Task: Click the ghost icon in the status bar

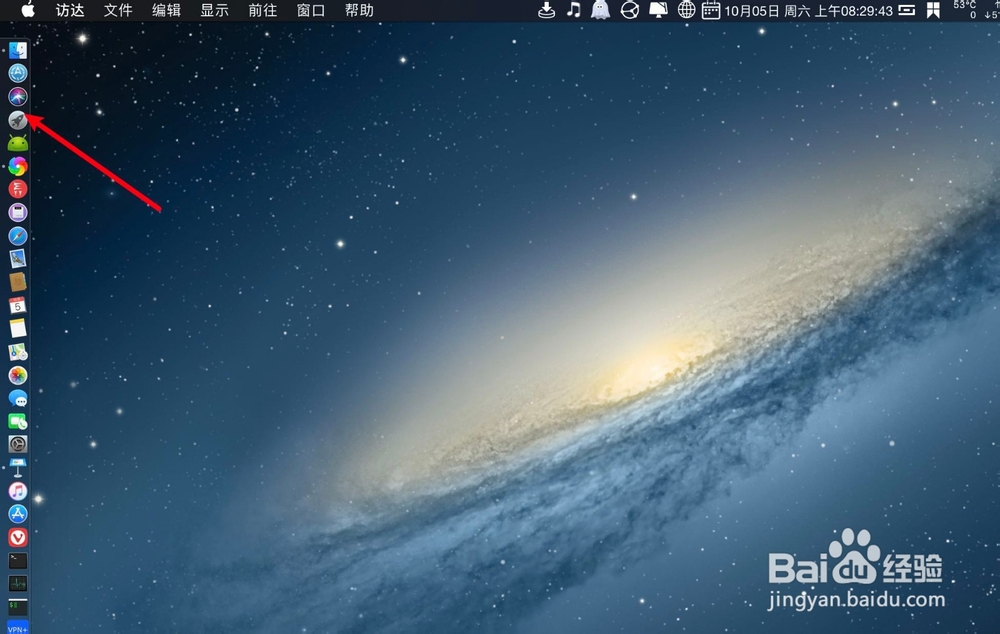Action: pos(600,11)
